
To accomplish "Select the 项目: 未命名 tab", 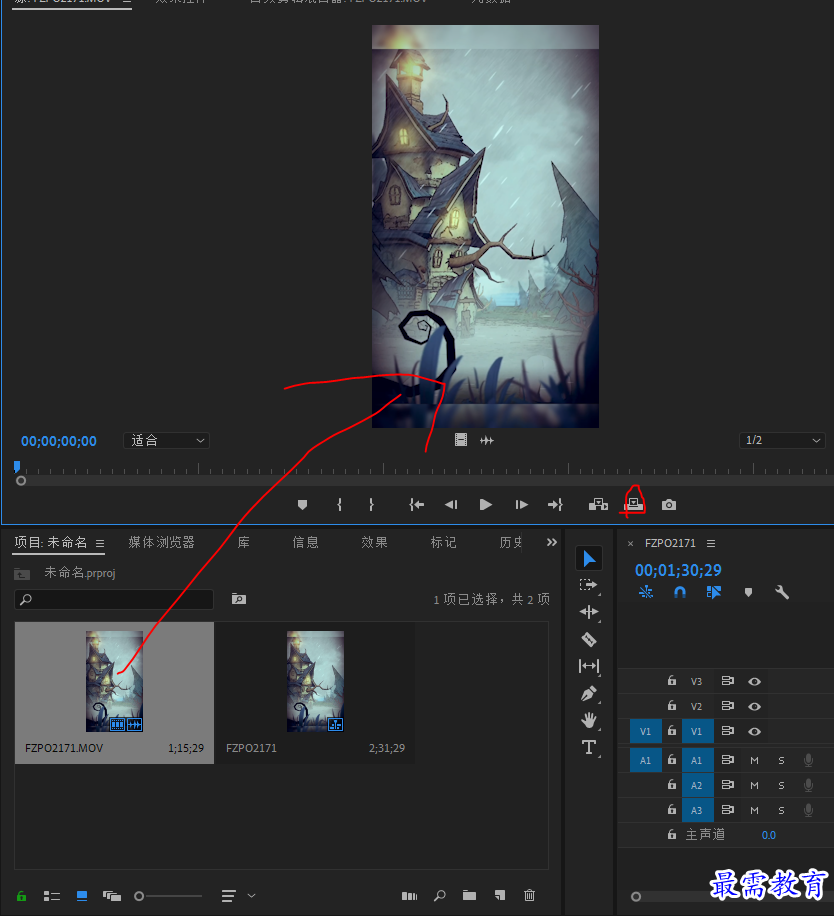I will pyautogui.click(x=50, y=542).
